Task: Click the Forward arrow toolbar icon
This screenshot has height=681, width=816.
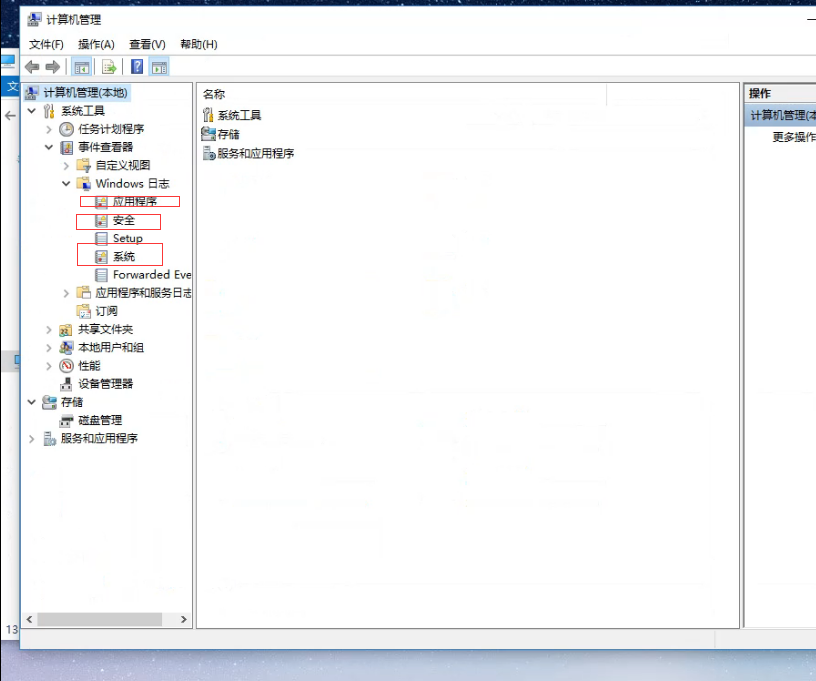Action: click(53, 67)
